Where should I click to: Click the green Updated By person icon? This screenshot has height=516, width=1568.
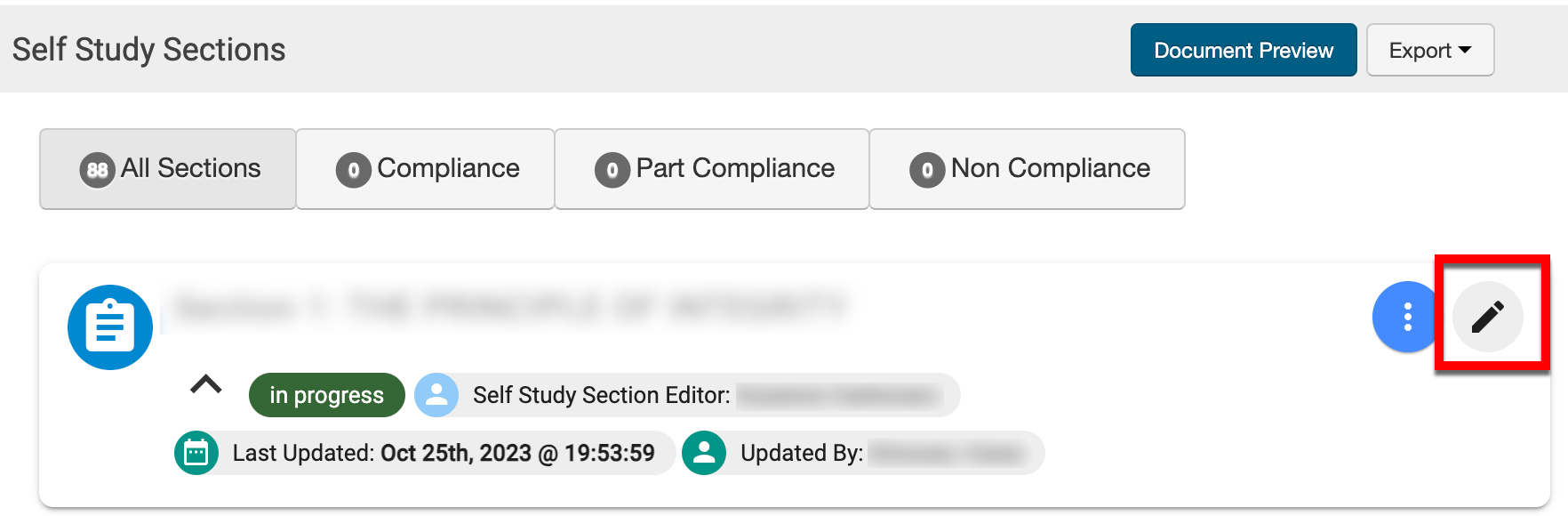[x=704, y=453]
